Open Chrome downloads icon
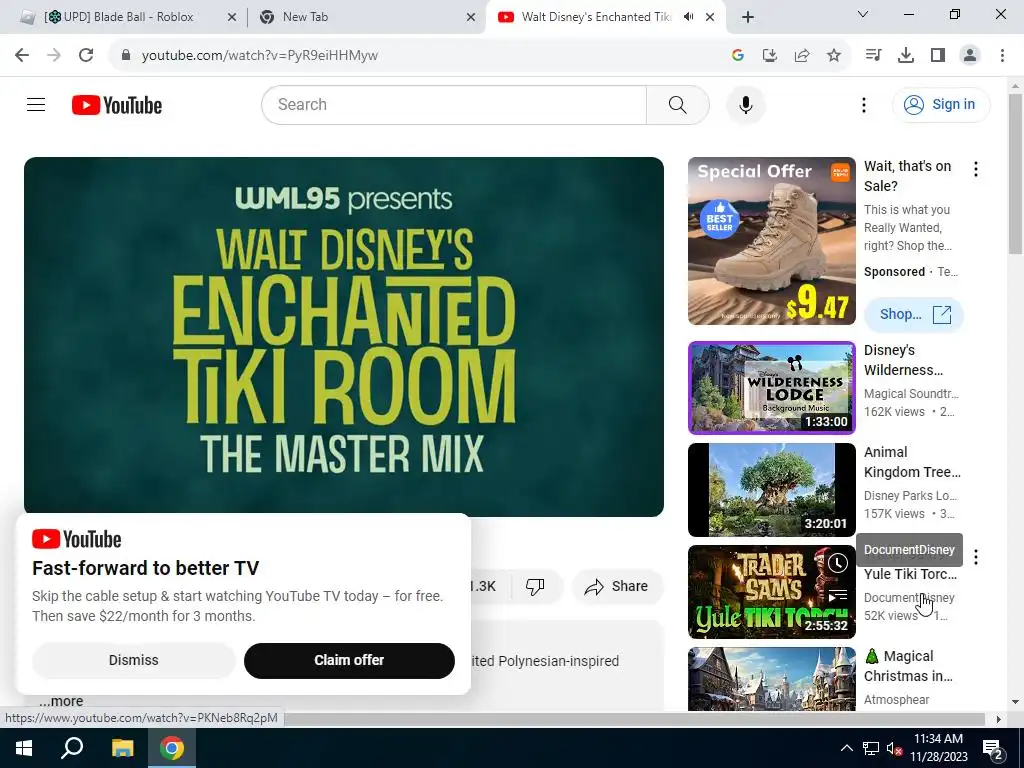This screenshot has height=768, width=1024. pos(905,55)
